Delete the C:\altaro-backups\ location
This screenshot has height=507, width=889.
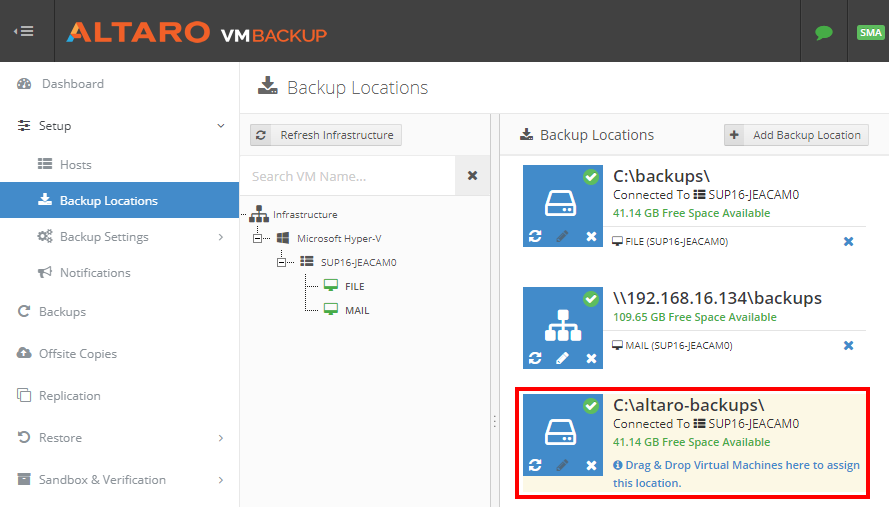tap(591, 465)
